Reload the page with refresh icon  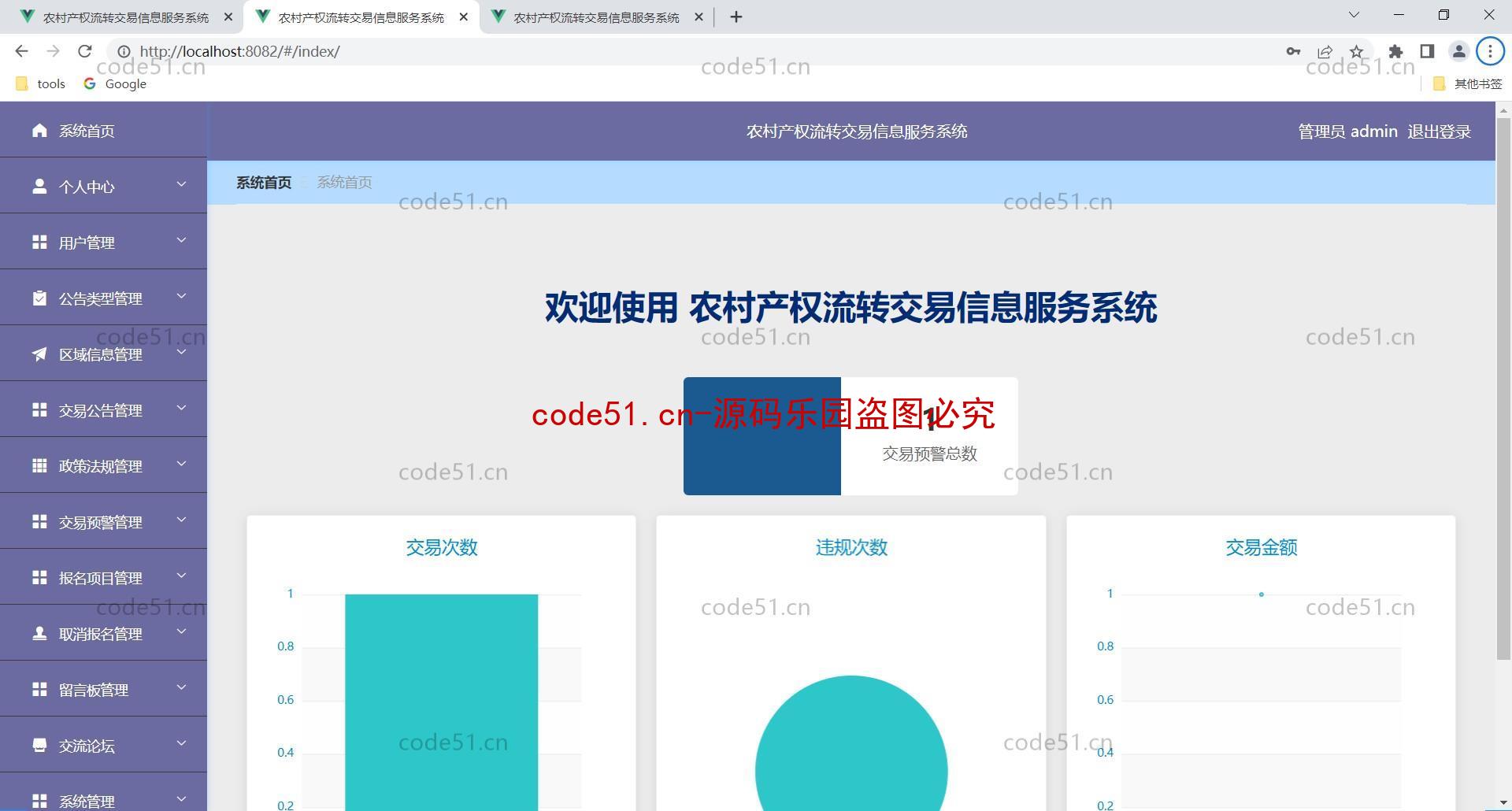[85, 51]
